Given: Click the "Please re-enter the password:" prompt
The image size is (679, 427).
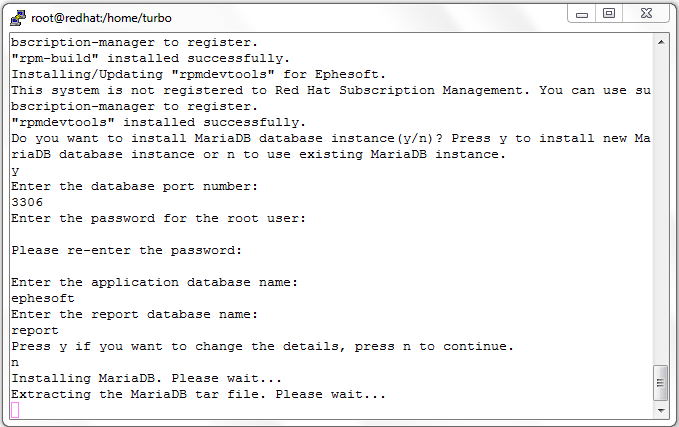Looking at the screenshot, I should tap(126, 250).
